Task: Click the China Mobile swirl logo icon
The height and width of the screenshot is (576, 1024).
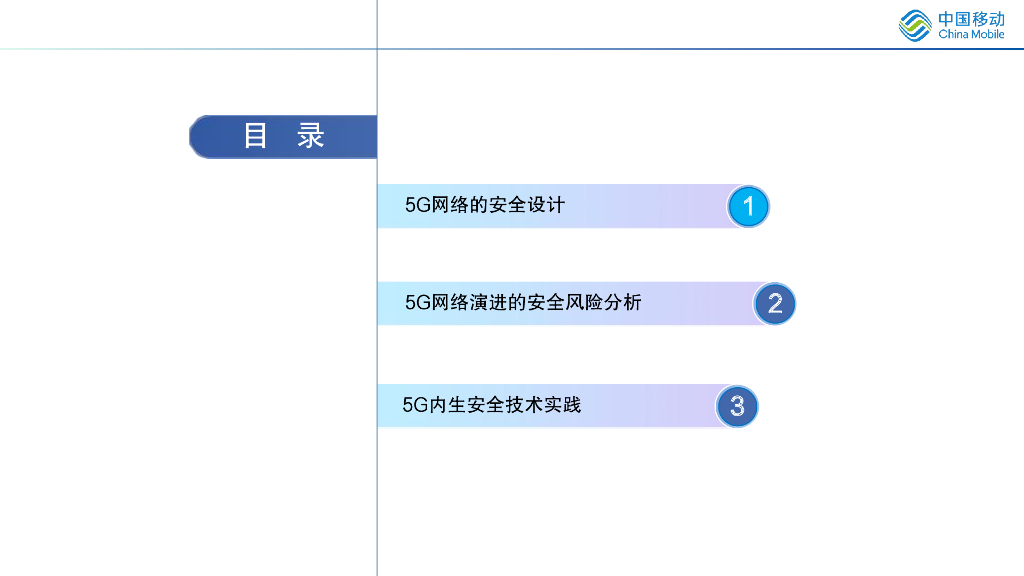Action: [914, 25]
